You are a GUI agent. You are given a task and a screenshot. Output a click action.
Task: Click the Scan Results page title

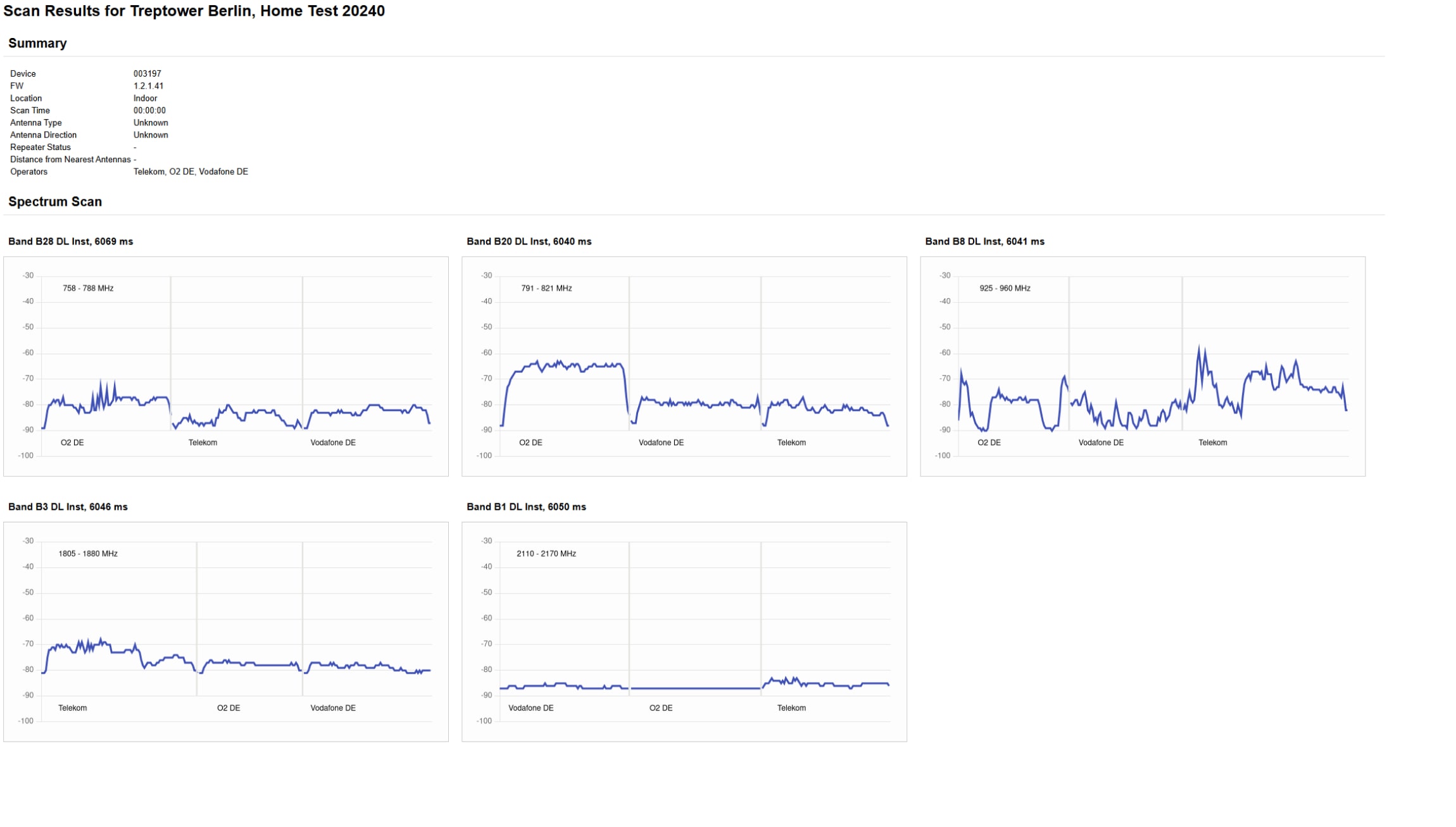point(194,11)
